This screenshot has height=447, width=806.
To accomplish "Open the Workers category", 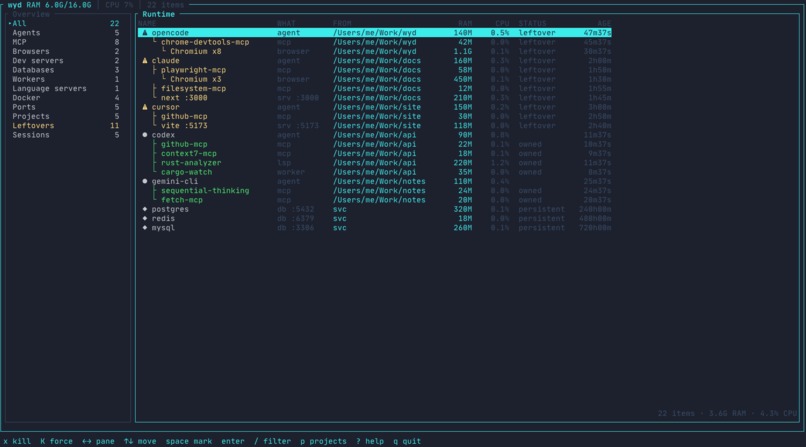I will (64, 79).
